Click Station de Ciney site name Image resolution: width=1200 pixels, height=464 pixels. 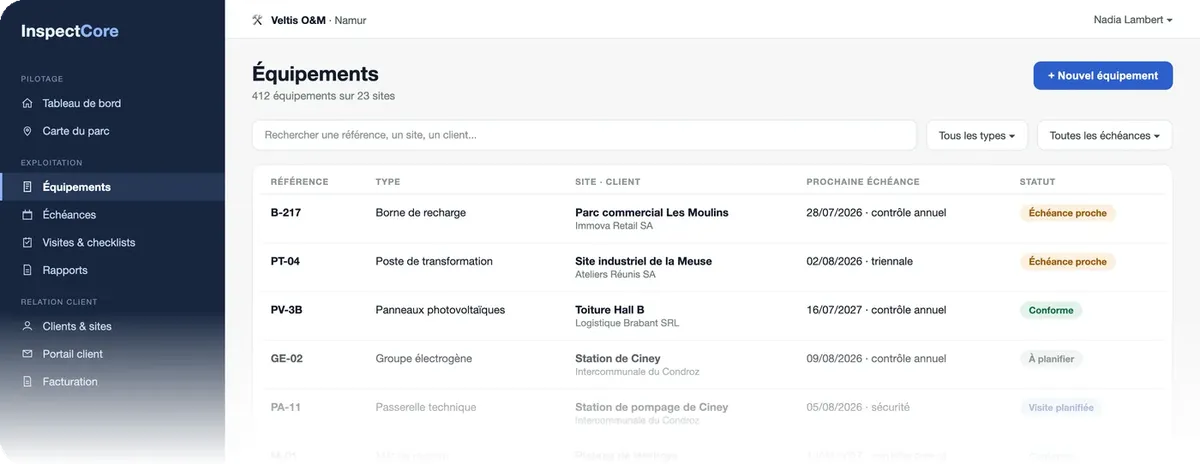(x=617, y=358)
